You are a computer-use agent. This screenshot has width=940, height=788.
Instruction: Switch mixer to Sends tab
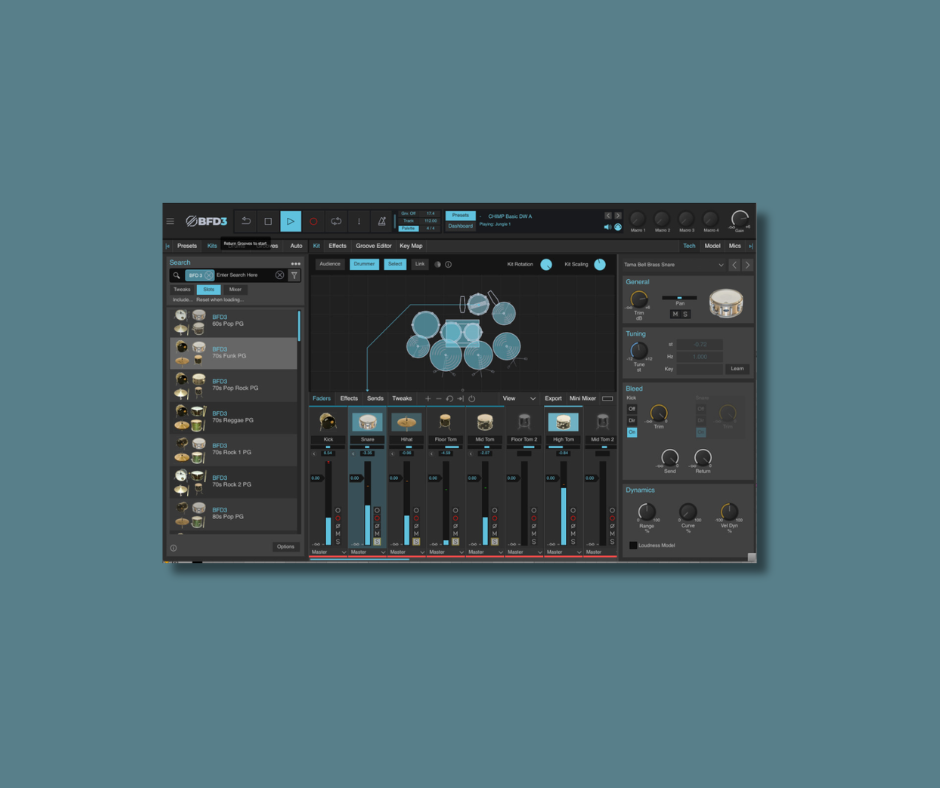point(375,399)
